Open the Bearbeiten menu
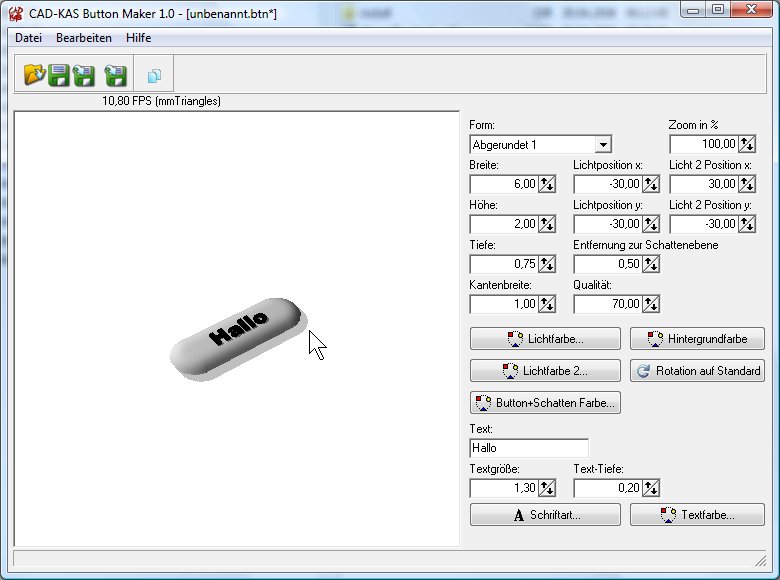The width and height of the screenshot is (780, 580). click(84, 37)
